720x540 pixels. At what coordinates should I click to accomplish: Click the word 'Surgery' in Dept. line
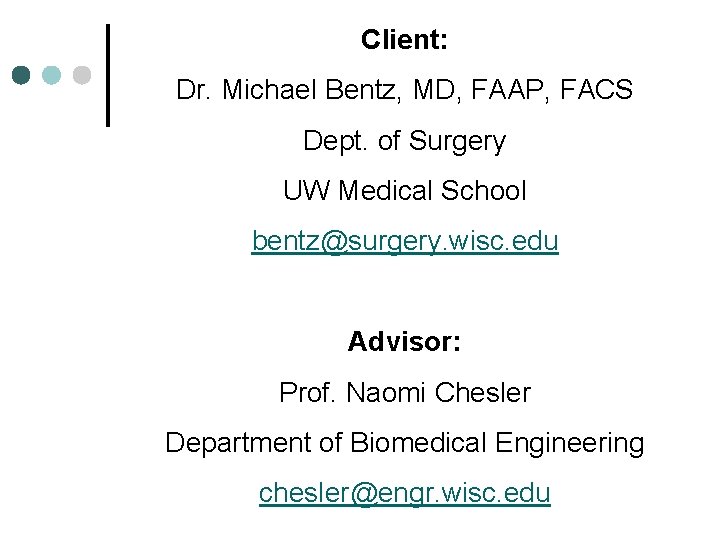457,141
